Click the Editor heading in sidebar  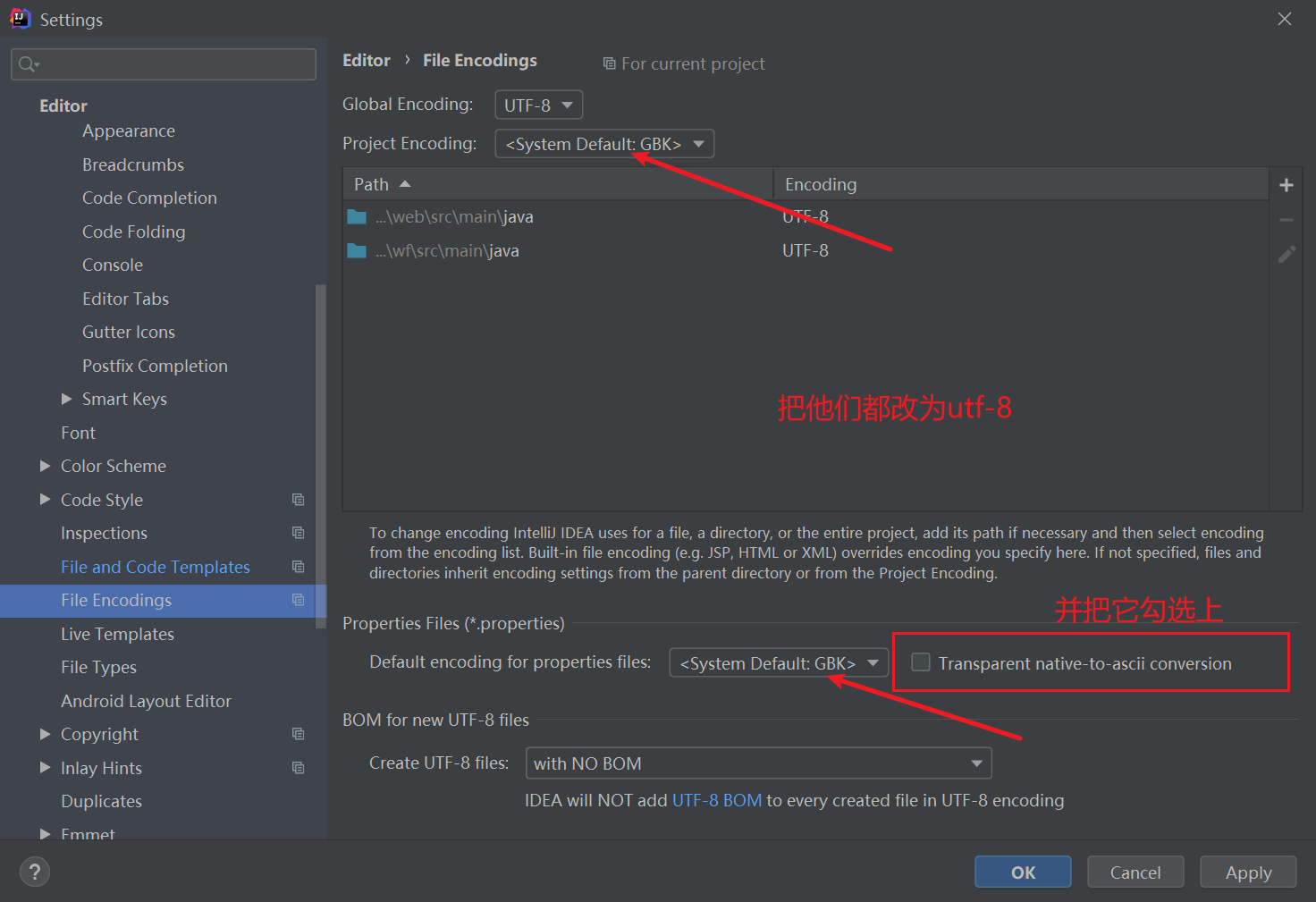click(63, 105)
